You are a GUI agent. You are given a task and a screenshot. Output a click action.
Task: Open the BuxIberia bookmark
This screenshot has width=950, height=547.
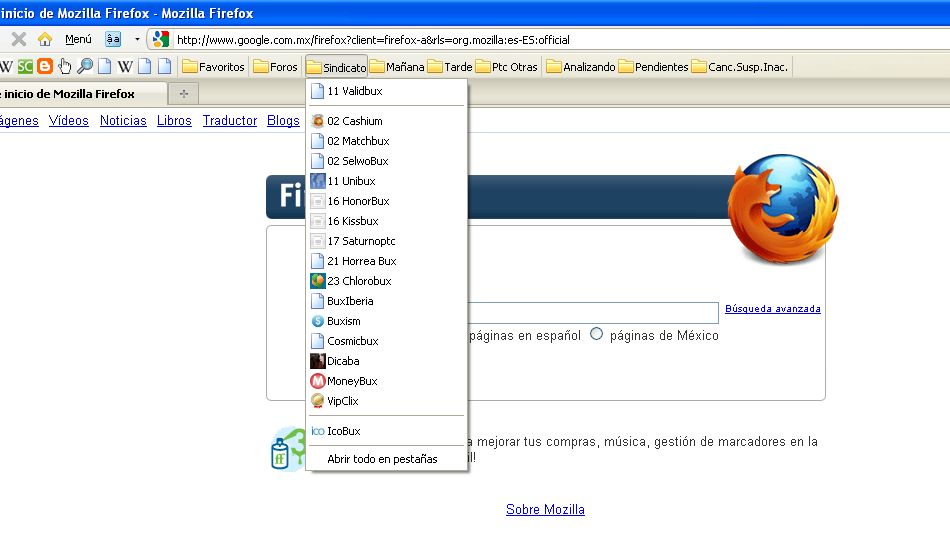point(387,301)
